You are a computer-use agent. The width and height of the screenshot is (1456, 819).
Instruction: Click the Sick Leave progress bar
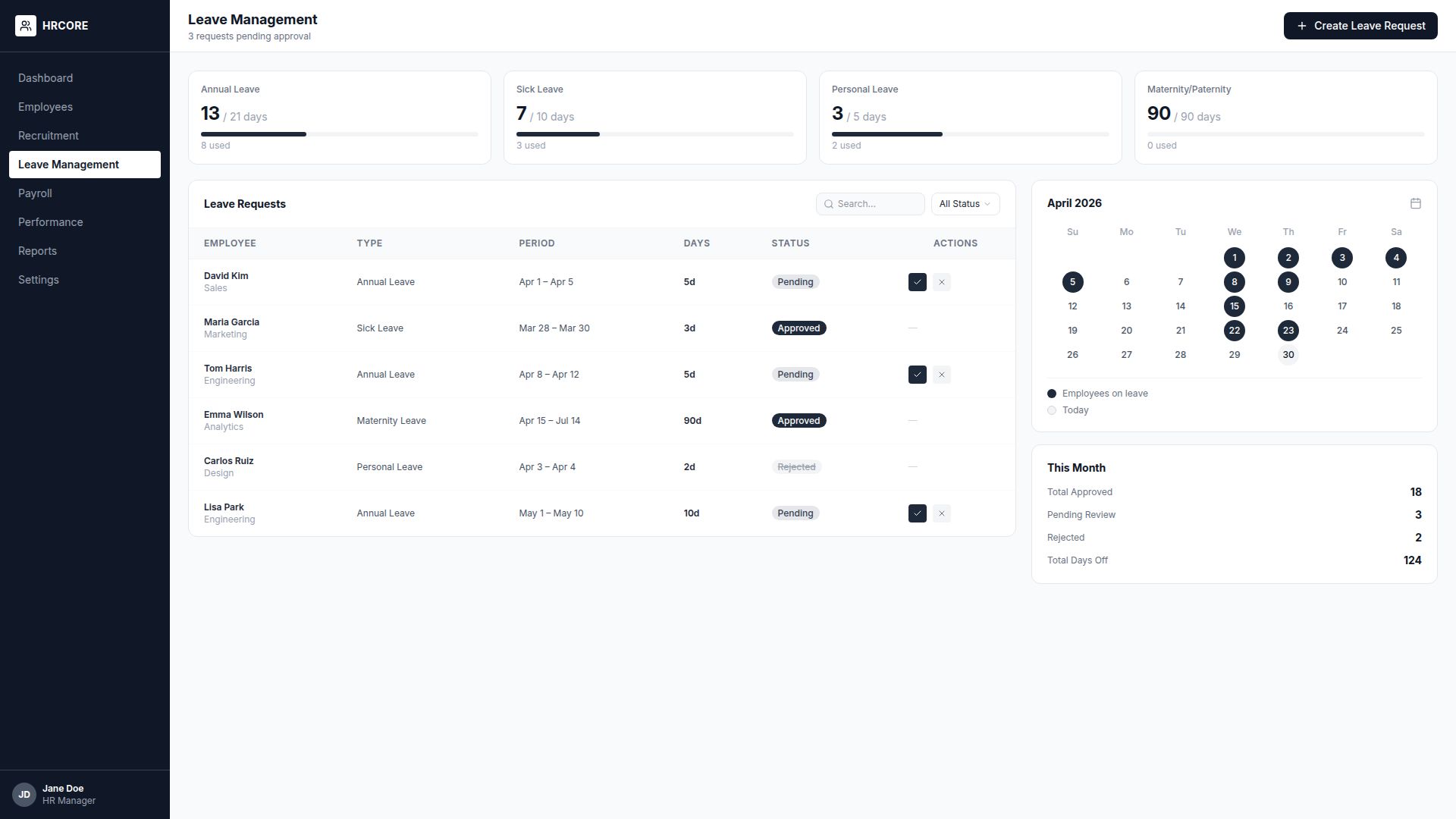655,134
